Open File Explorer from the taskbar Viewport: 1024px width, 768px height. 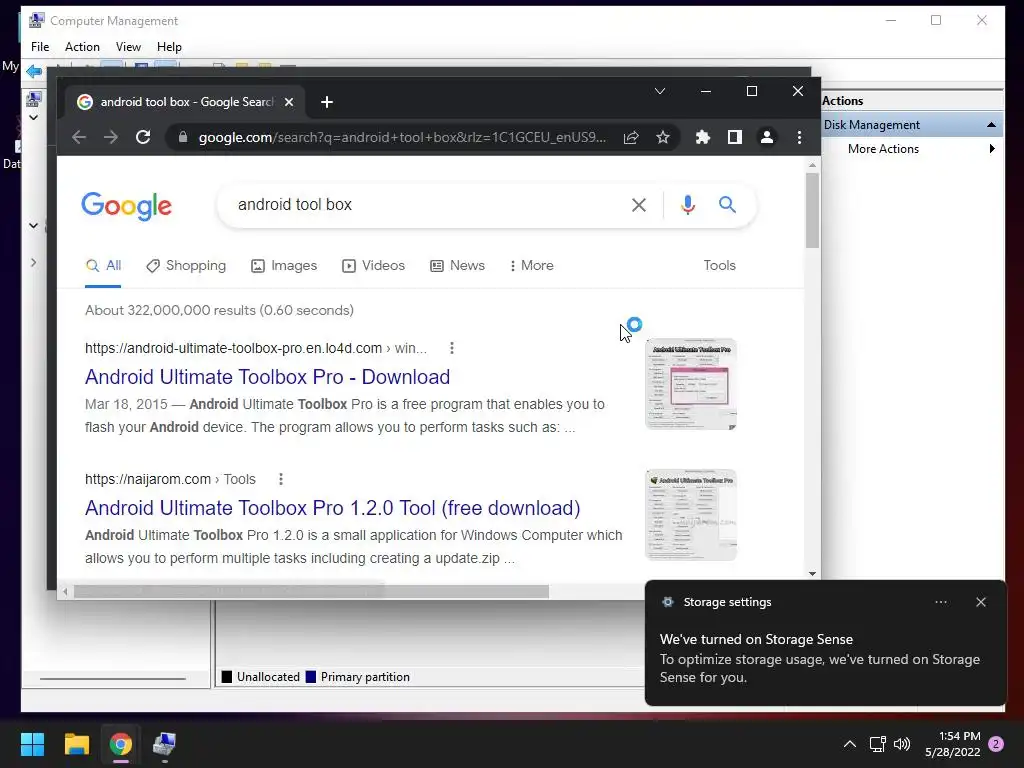(76, 744)
